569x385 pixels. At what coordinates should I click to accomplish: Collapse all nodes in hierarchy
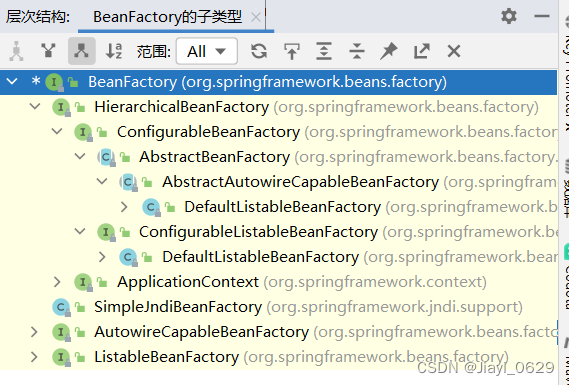[x=357, y=51]
